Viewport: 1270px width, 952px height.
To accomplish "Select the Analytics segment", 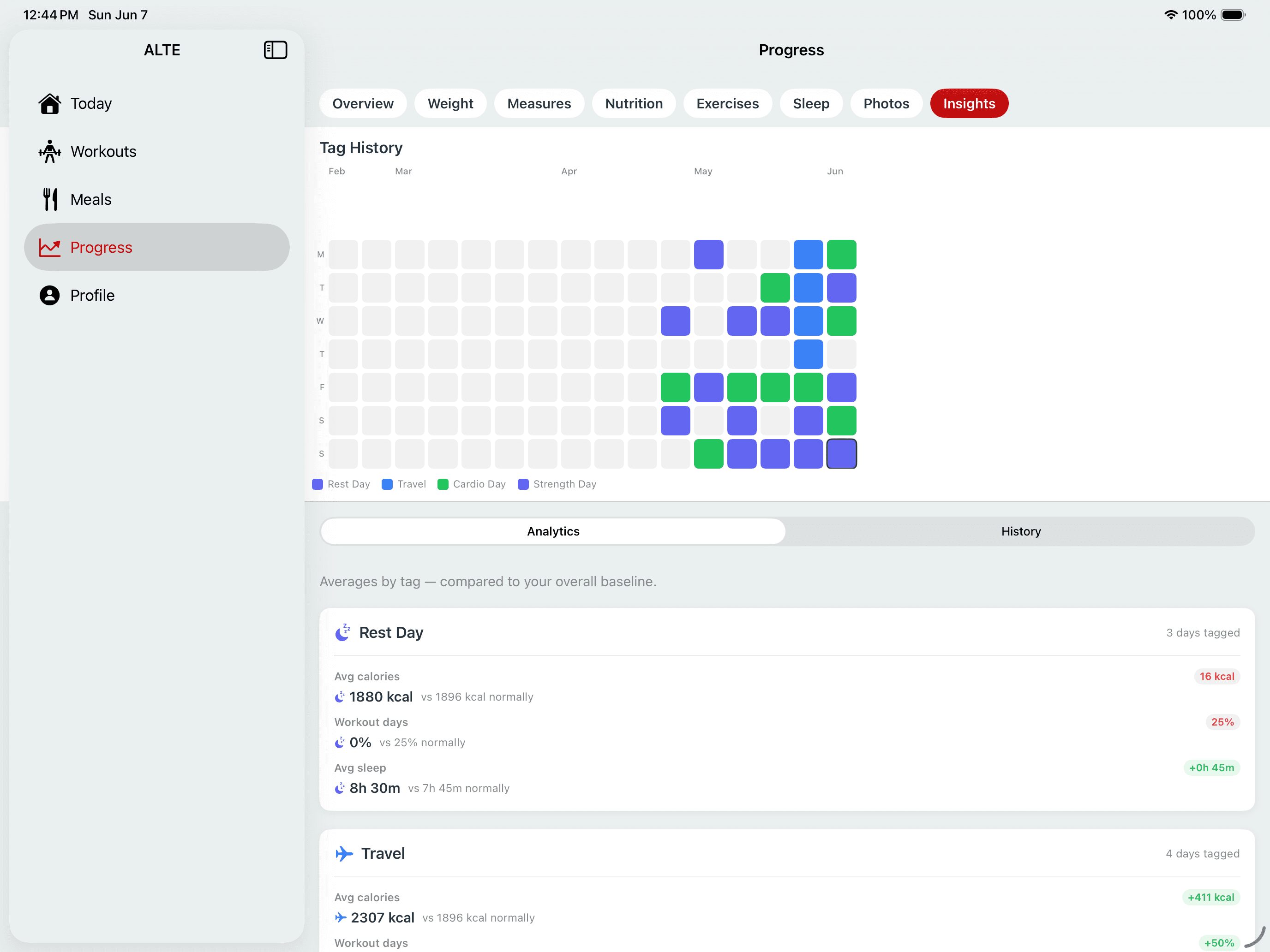I will tap(553, 531).
